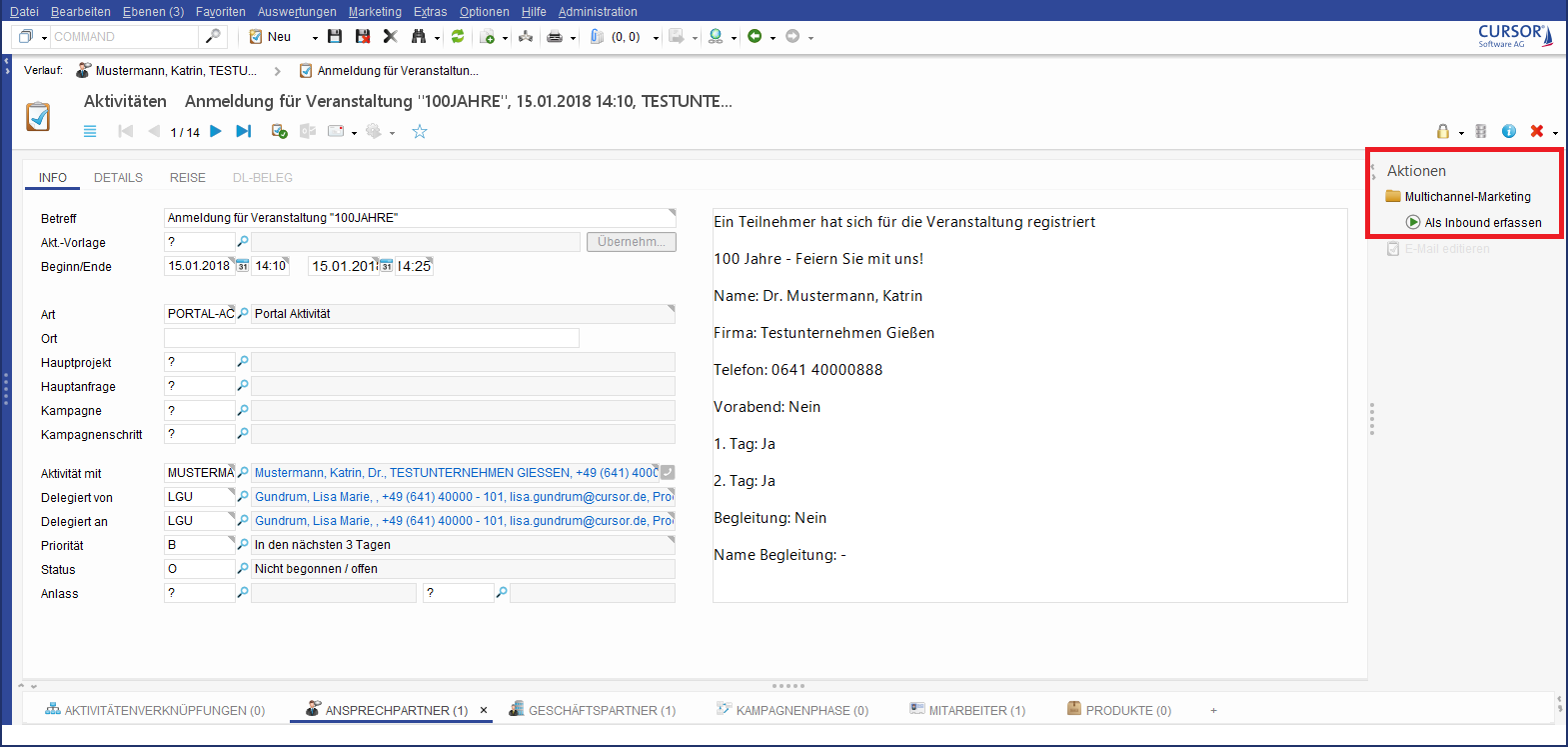Open lookup magnifier next to Kampagne field
Screen dimensions: 1568x747
click(243, 410)
